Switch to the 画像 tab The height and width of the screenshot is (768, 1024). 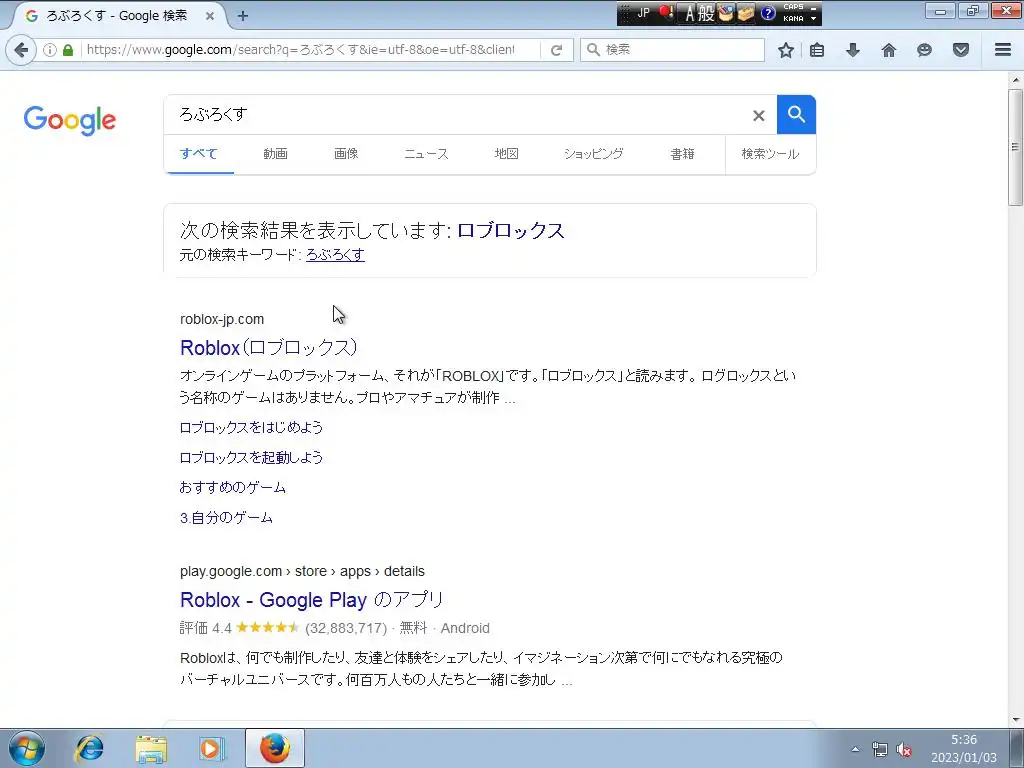click(346, 153)
